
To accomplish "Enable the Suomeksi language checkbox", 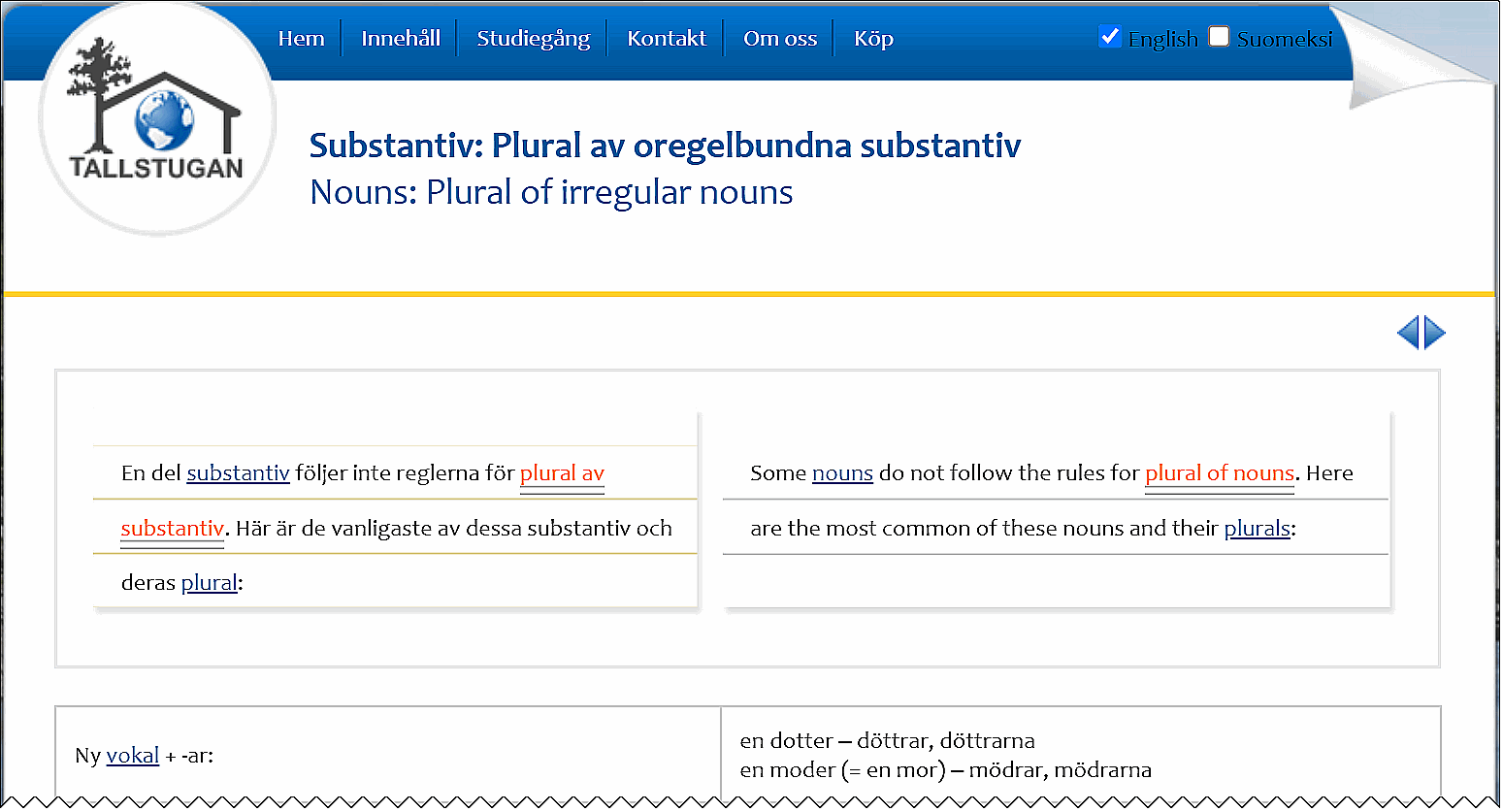I will coord(1219,37).
